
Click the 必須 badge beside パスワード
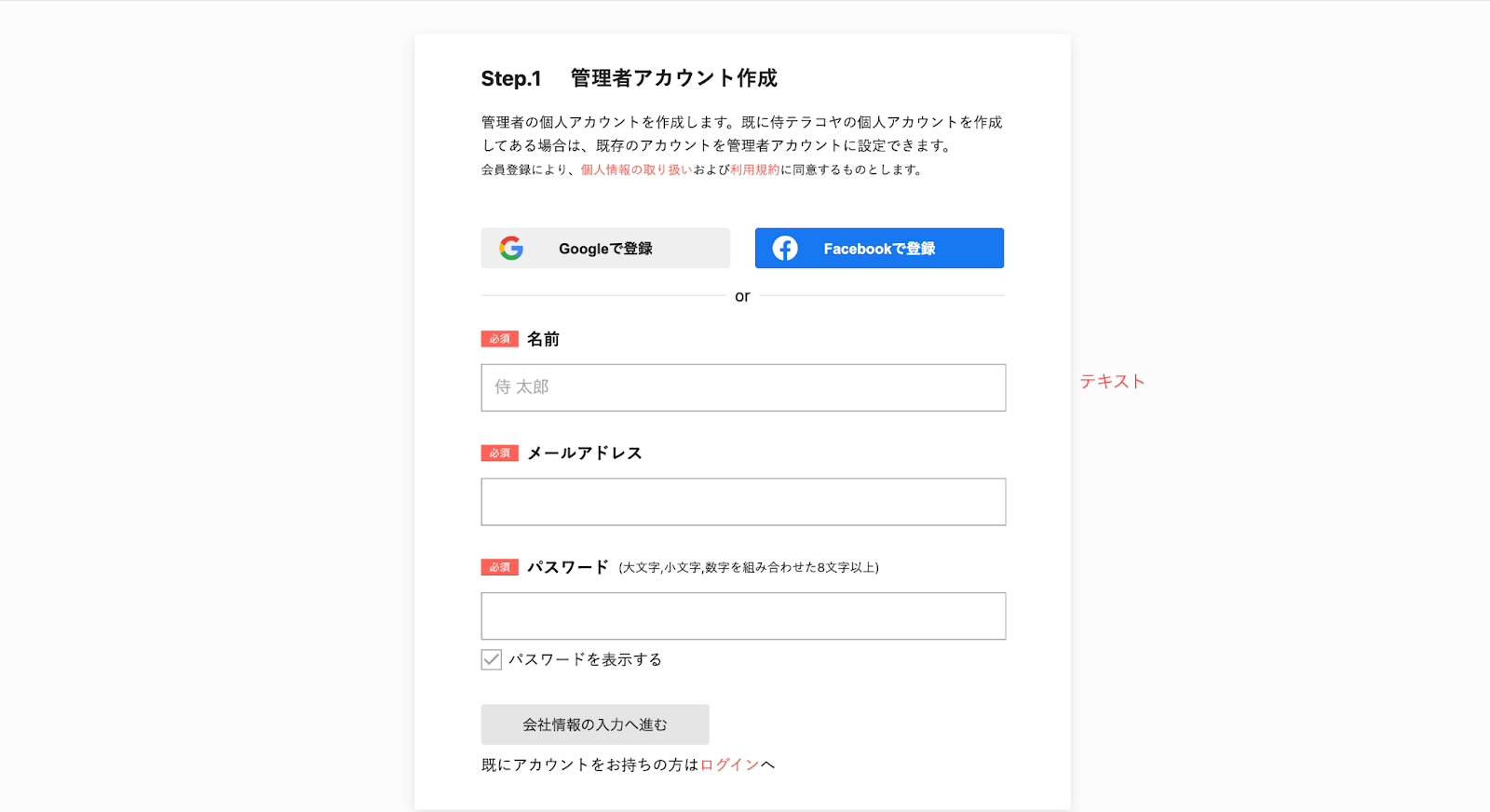click(x=499, y=566)
